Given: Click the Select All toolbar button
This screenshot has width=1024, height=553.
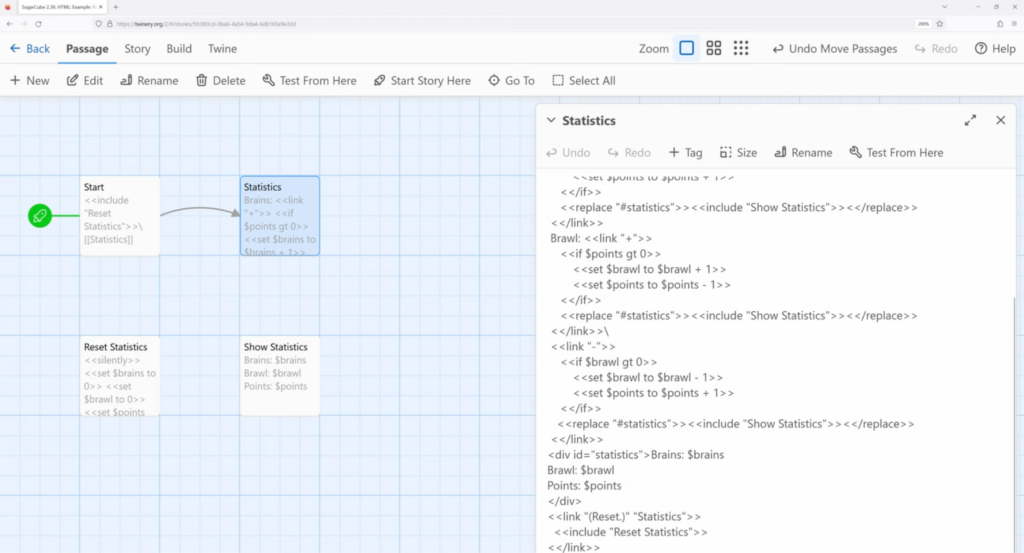Looking at the screenshot, I should pos(584,81).
